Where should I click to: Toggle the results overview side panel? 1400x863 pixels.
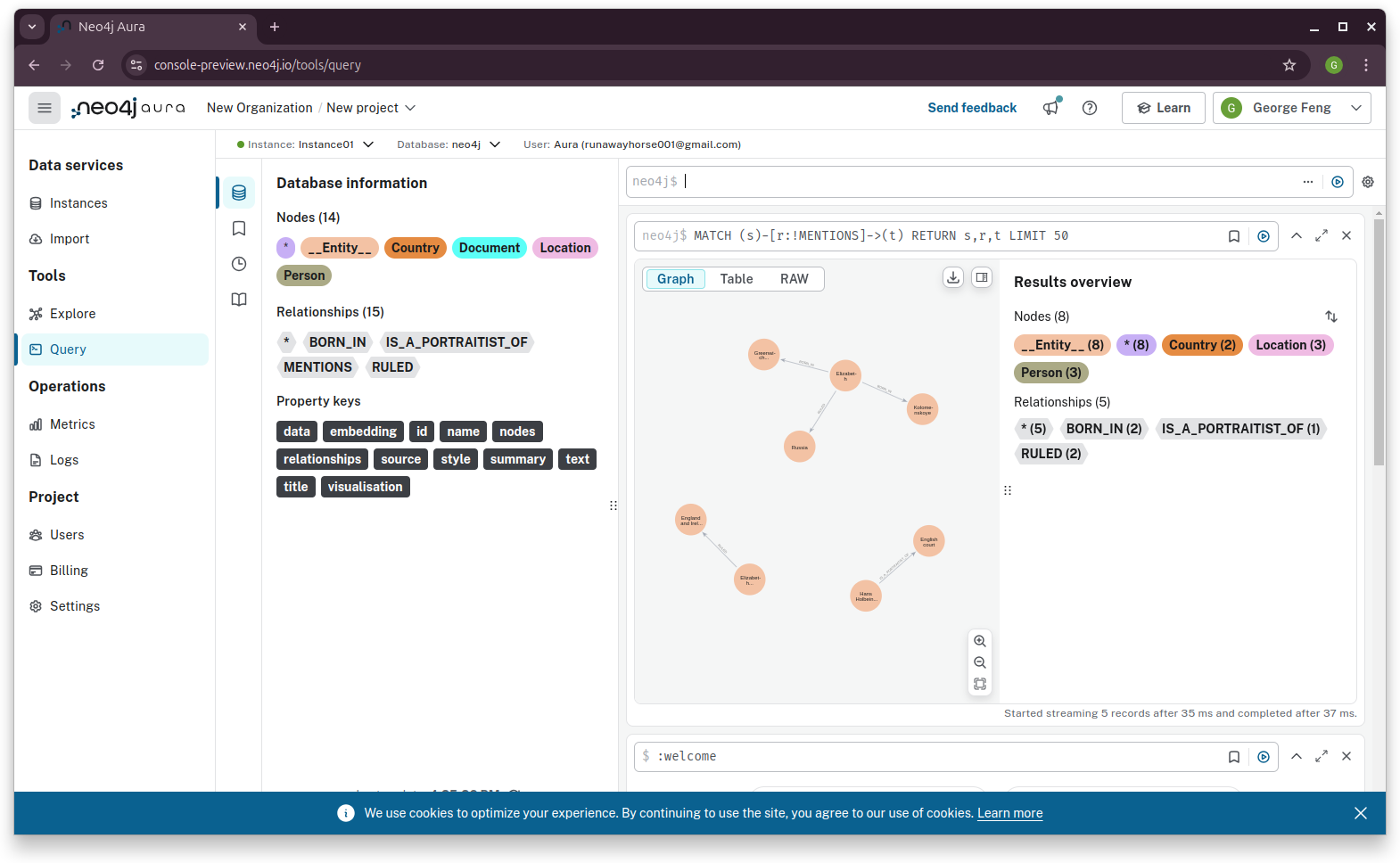[982, 277]
